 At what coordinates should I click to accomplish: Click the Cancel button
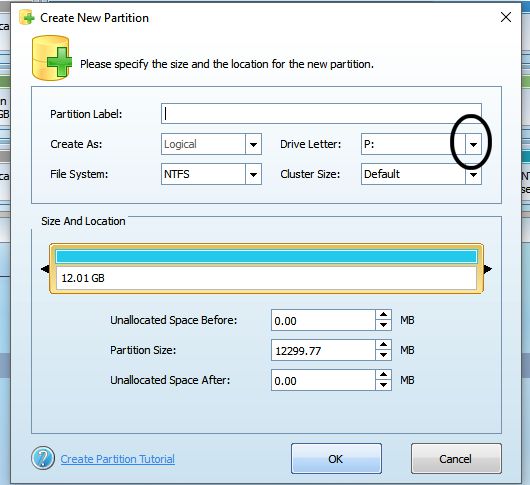click(x=456, y=459)
